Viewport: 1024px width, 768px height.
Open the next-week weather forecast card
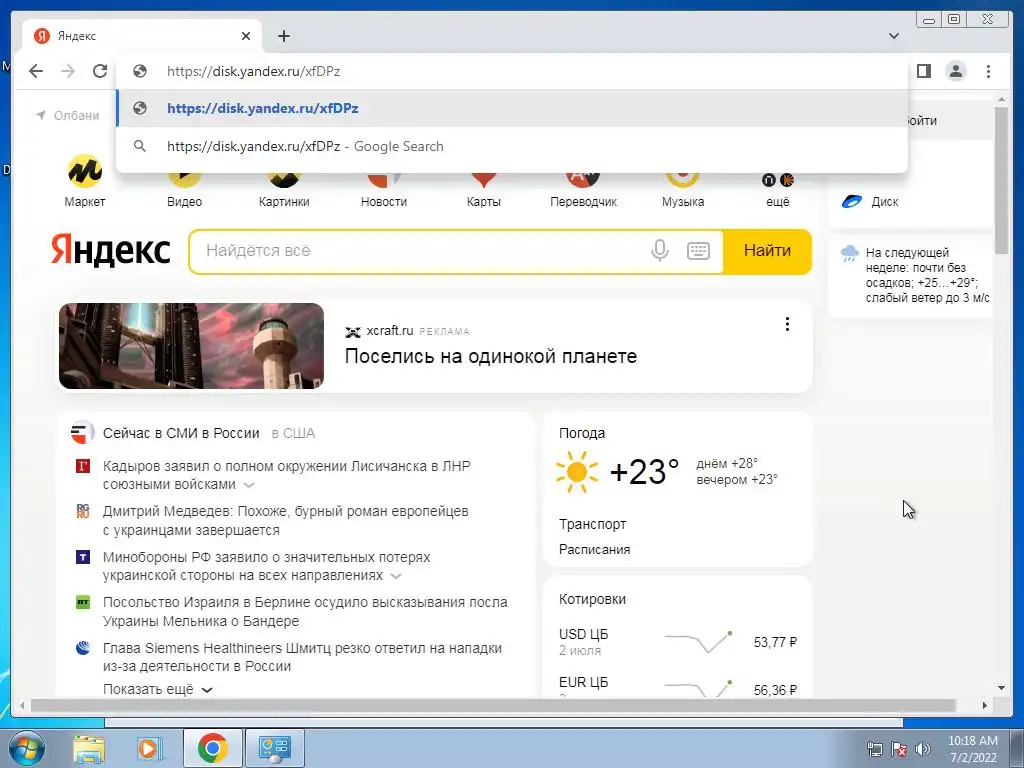pyautogui.click(x=911, y=275)
